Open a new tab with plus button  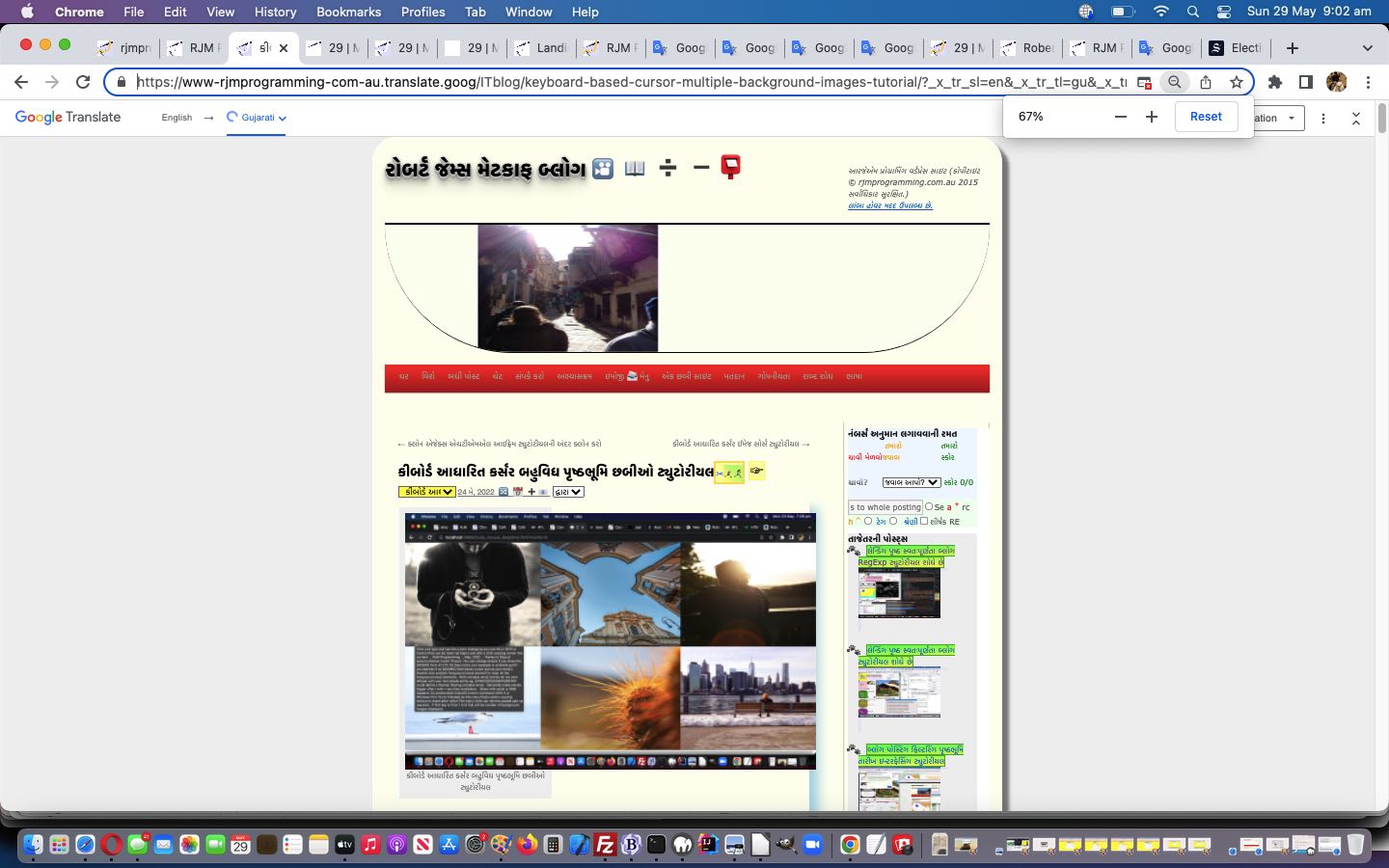click(x=1293, y=47)
